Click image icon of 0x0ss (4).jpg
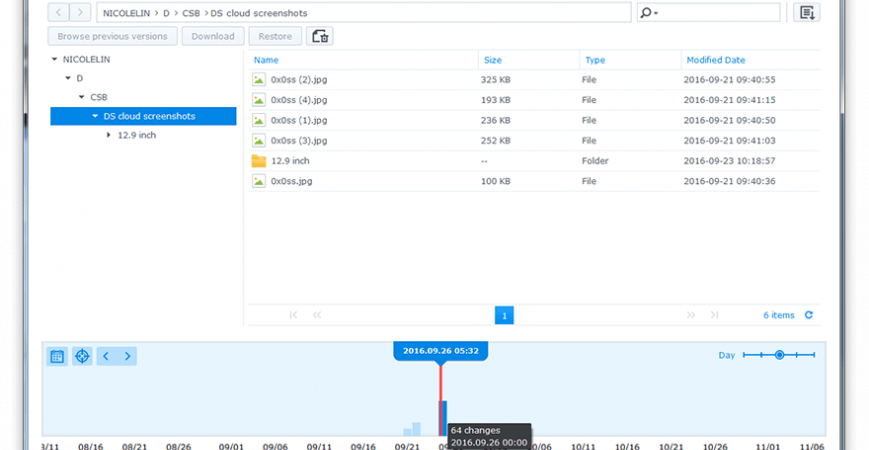The width and height of the screenshot is (869, 450). pos(259,100)
